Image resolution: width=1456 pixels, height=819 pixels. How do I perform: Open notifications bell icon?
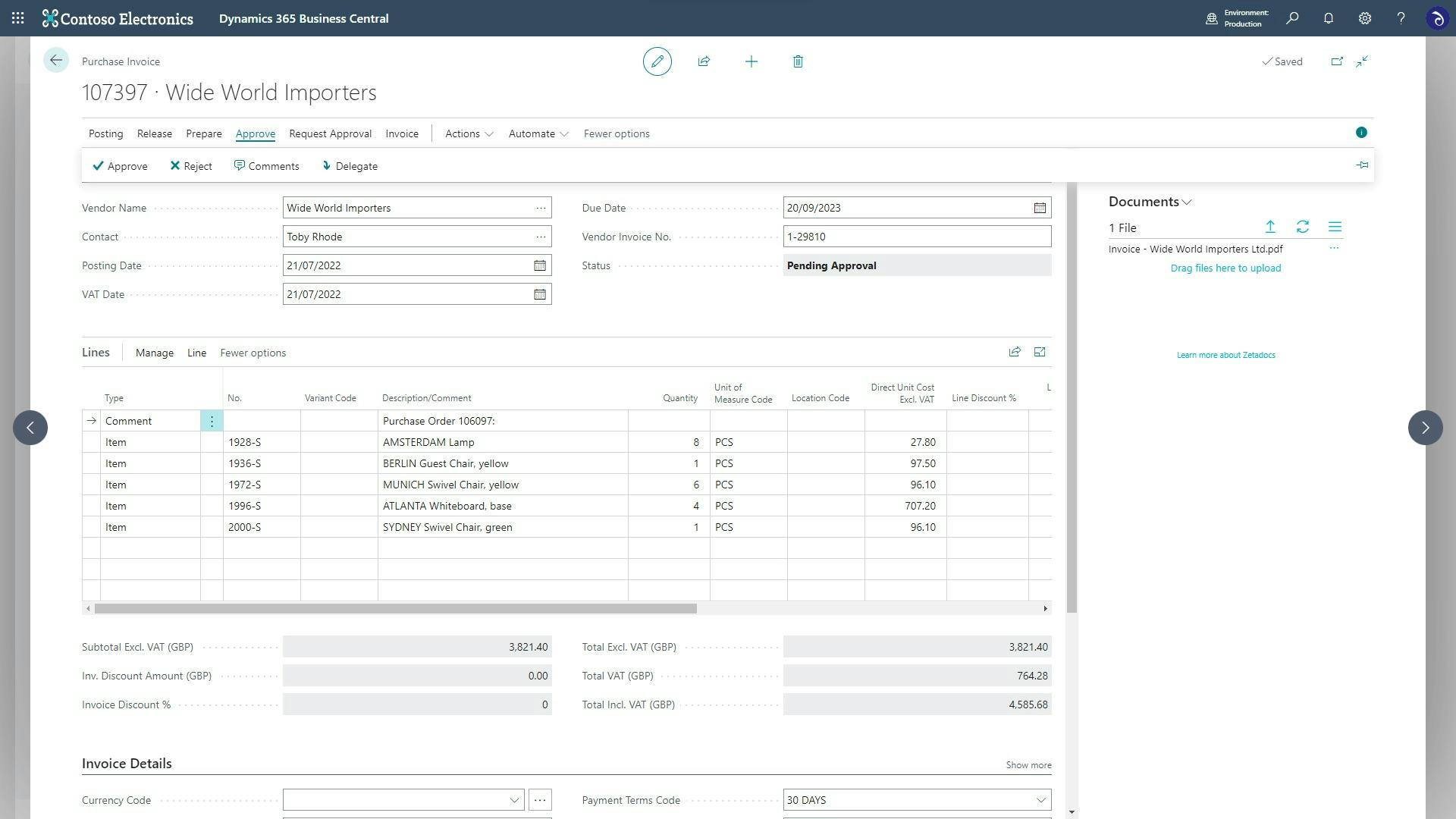tap(1329, 18)
